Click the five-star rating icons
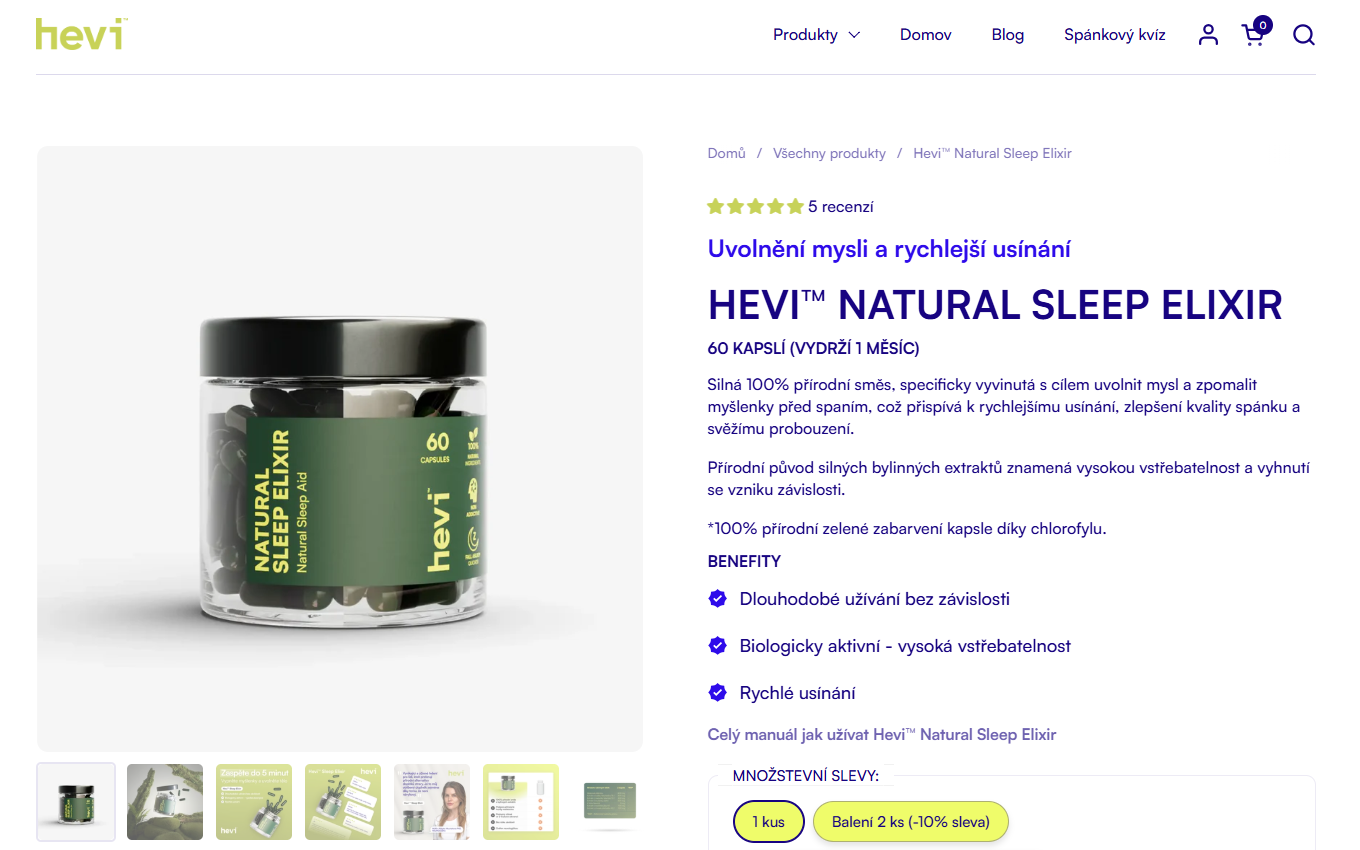1360x850 pixels. 755,207
